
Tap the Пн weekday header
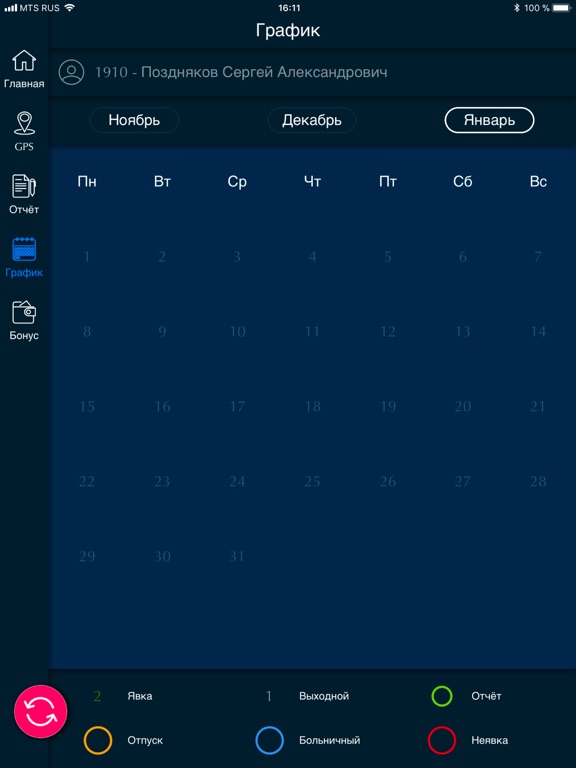[87, 182]
